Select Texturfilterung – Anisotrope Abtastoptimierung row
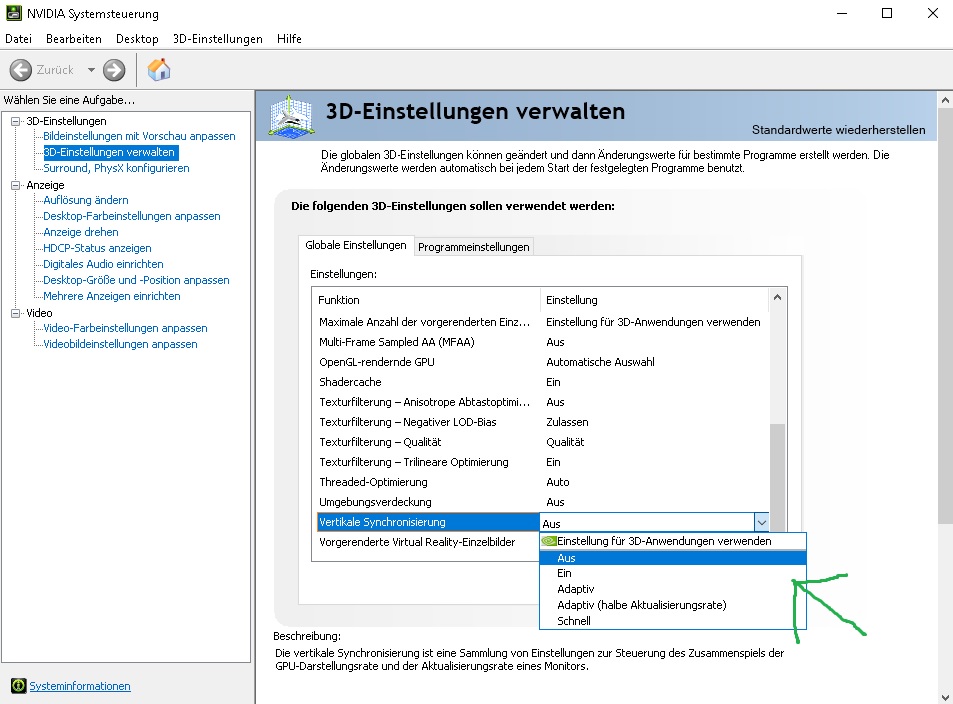This screenshot has height=704, width=953. point(542,402)
